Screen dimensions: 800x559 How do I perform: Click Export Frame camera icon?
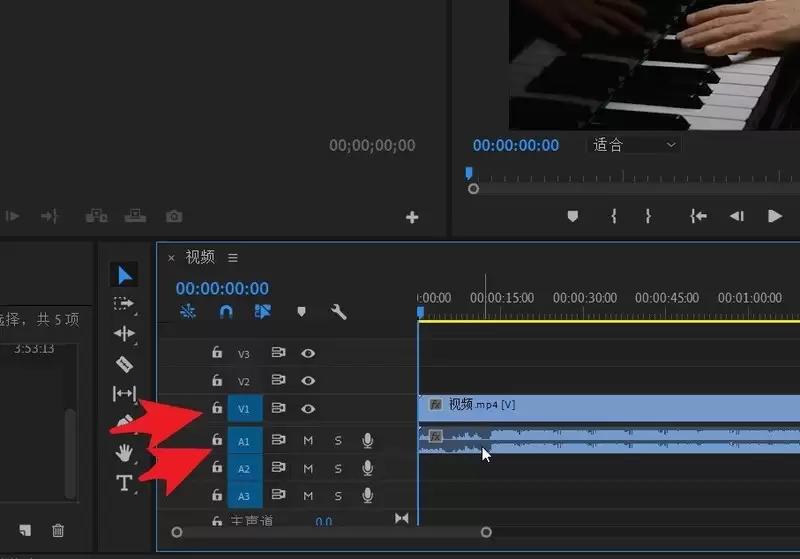(x=174, y=216)
